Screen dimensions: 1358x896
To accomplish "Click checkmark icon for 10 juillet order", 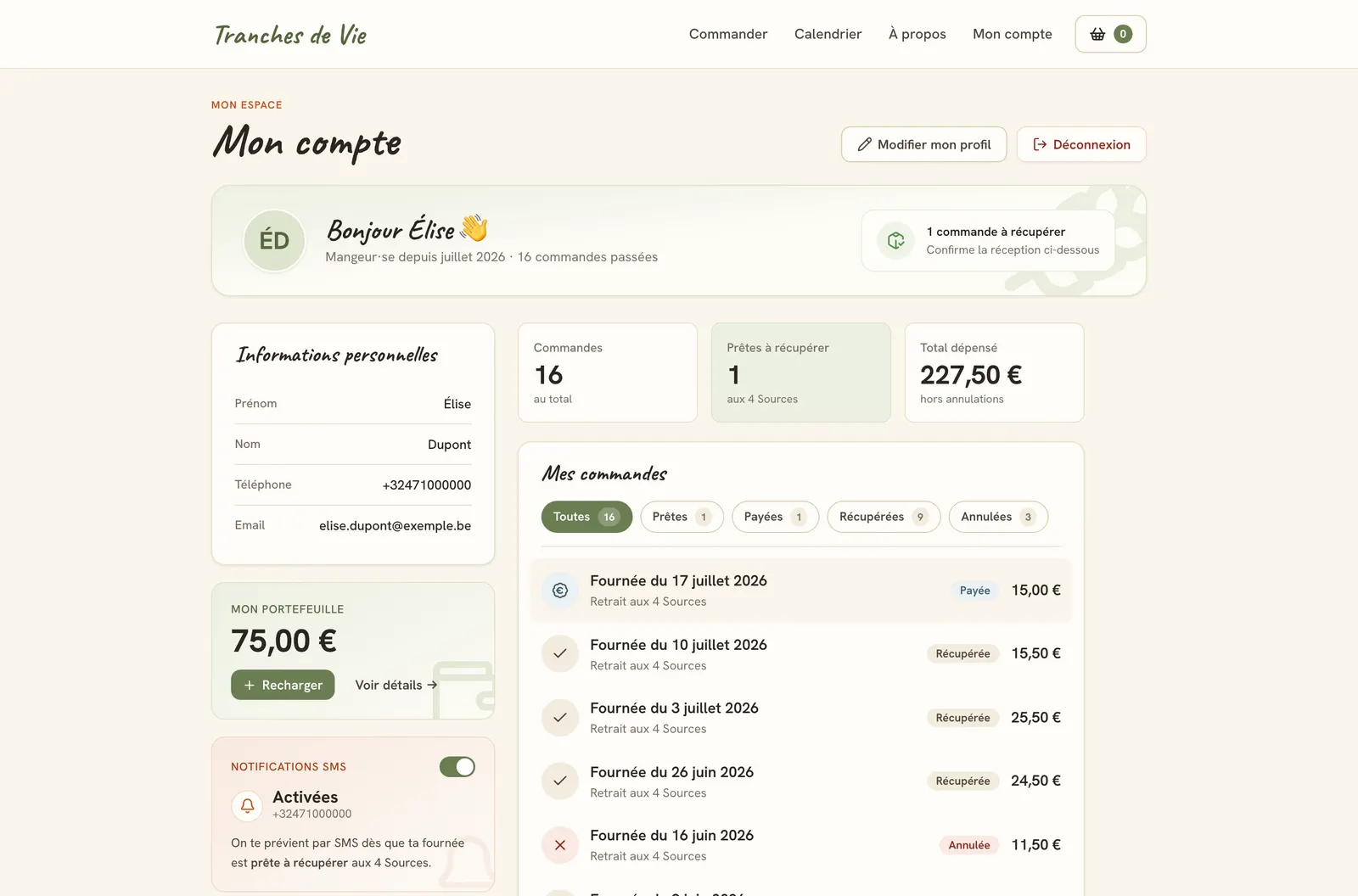I will click(560, 654).
